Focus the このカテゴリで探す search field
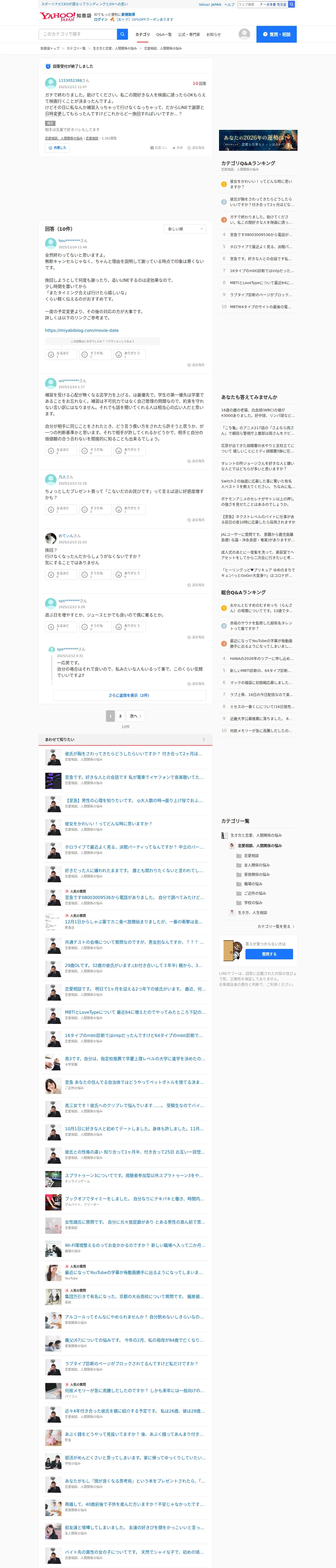Image resolution: width=336 pixels, height=1568 pixels. (78, 34)
